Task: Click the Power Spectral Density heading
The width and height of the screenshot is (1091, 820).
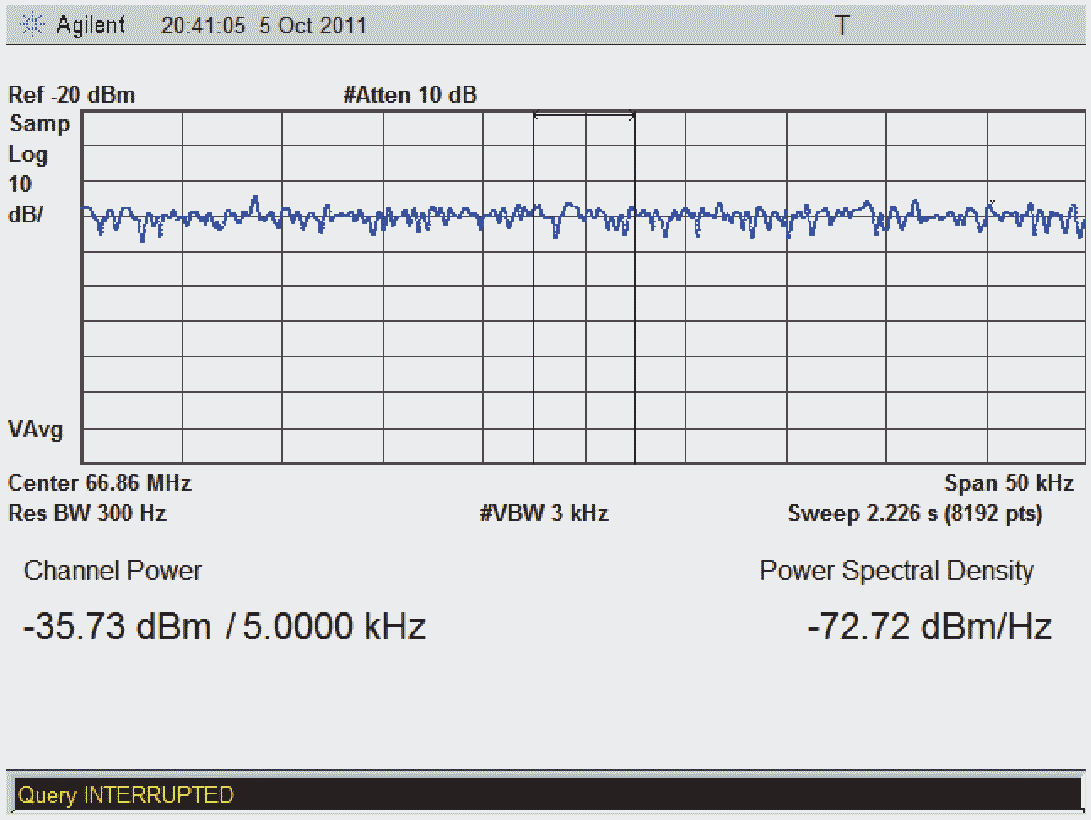Action: (x=896, y=571)
